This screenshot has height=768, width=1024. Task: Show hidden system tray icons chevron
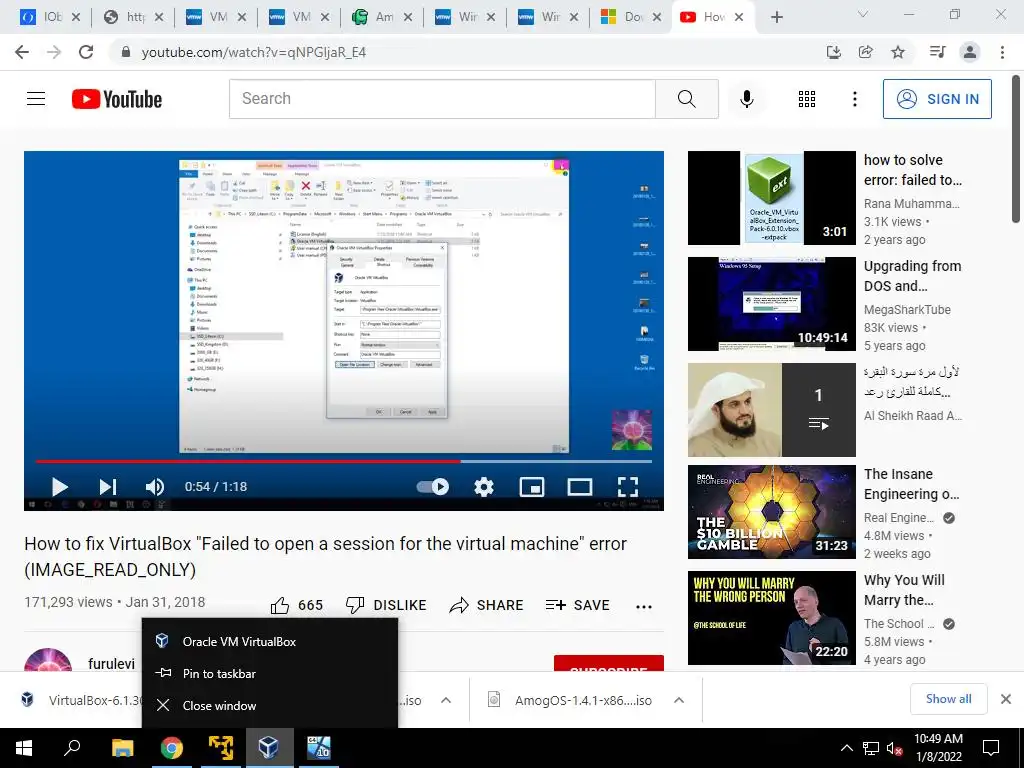pyautogui.click(x=846, y=748)
